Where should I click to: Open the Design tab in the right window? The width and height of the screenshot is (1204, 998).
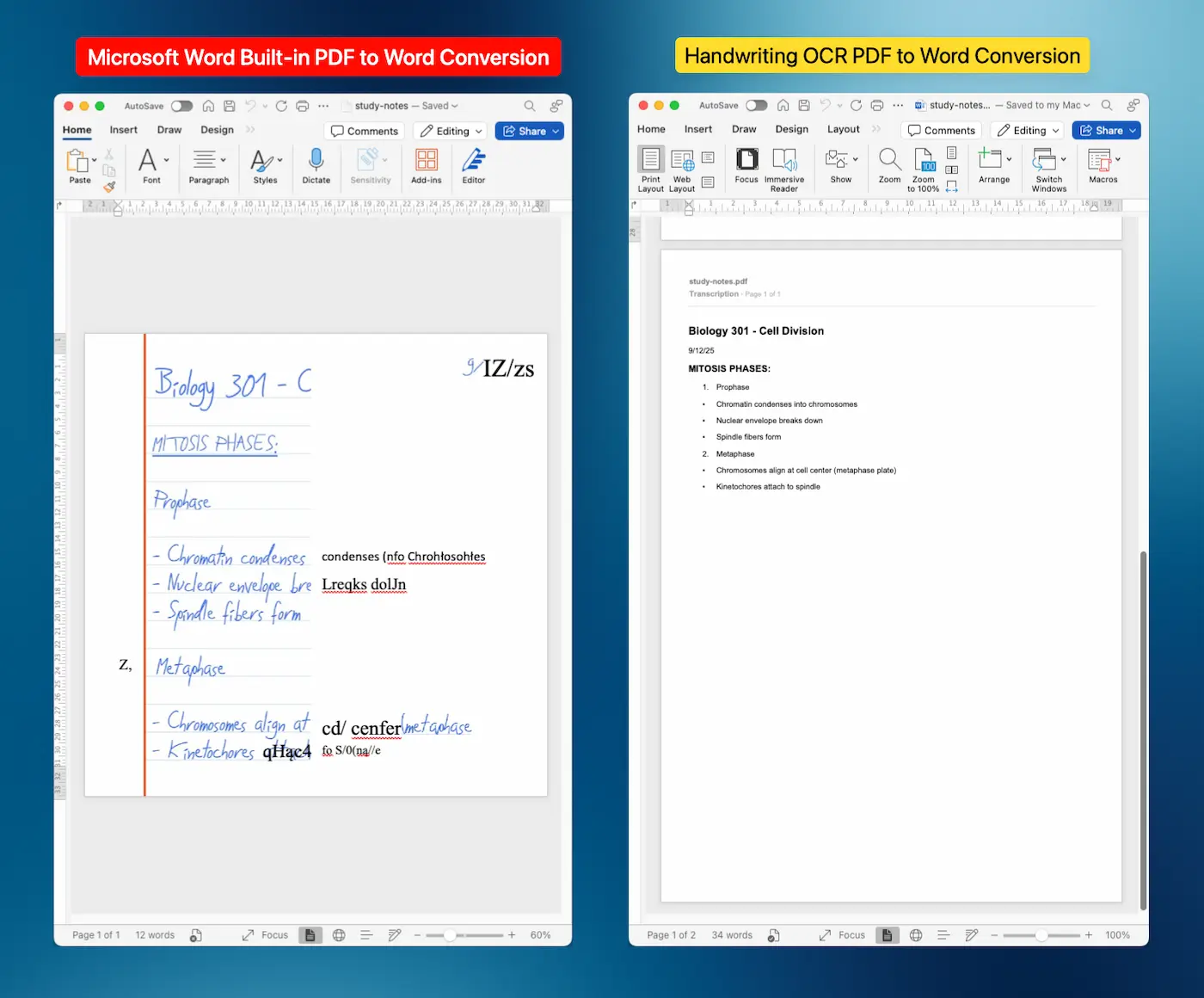(x=791, y=129)
